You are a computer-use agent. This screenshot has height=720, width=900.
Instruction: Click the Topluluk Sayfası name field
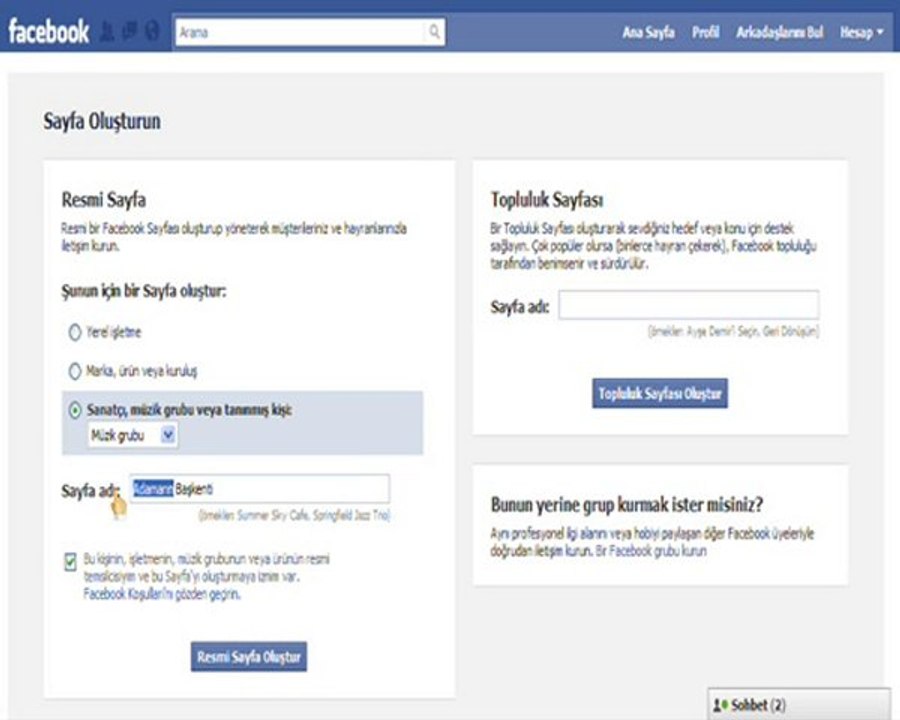point(689,305)
